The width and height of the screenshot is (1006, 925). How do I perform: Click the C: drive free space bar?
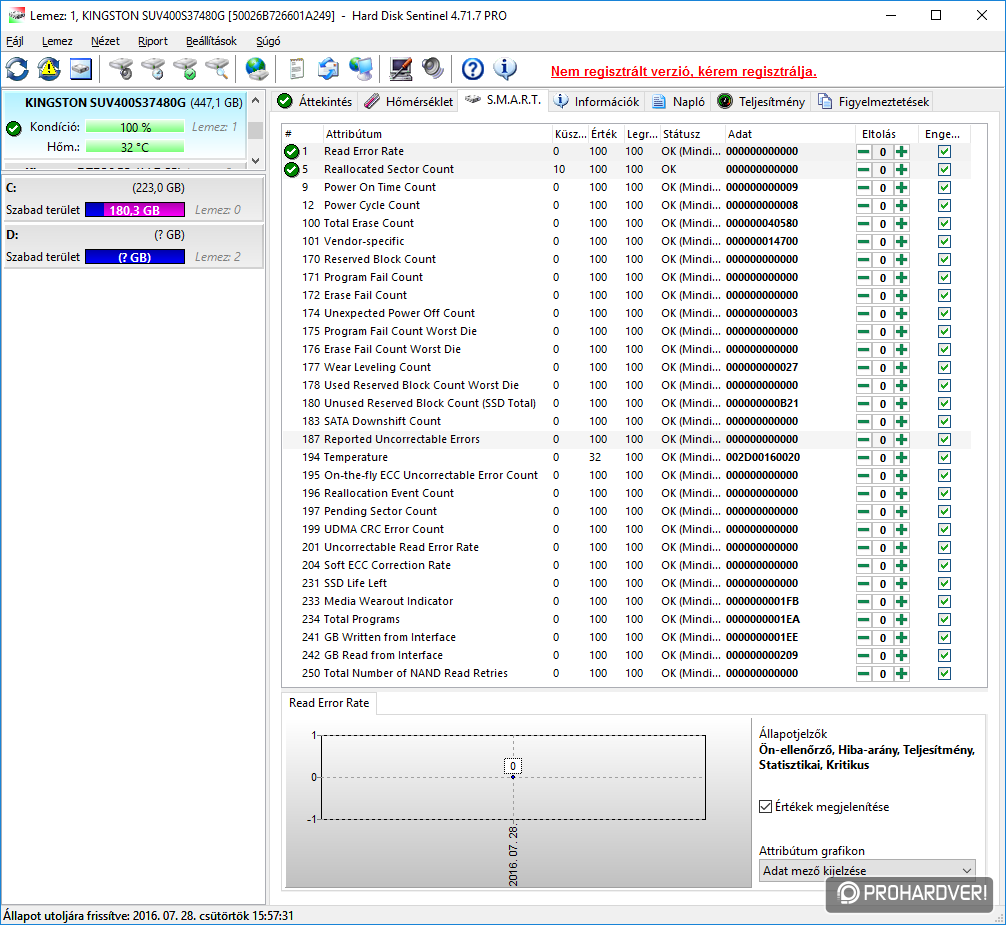(x=135, y=210)
